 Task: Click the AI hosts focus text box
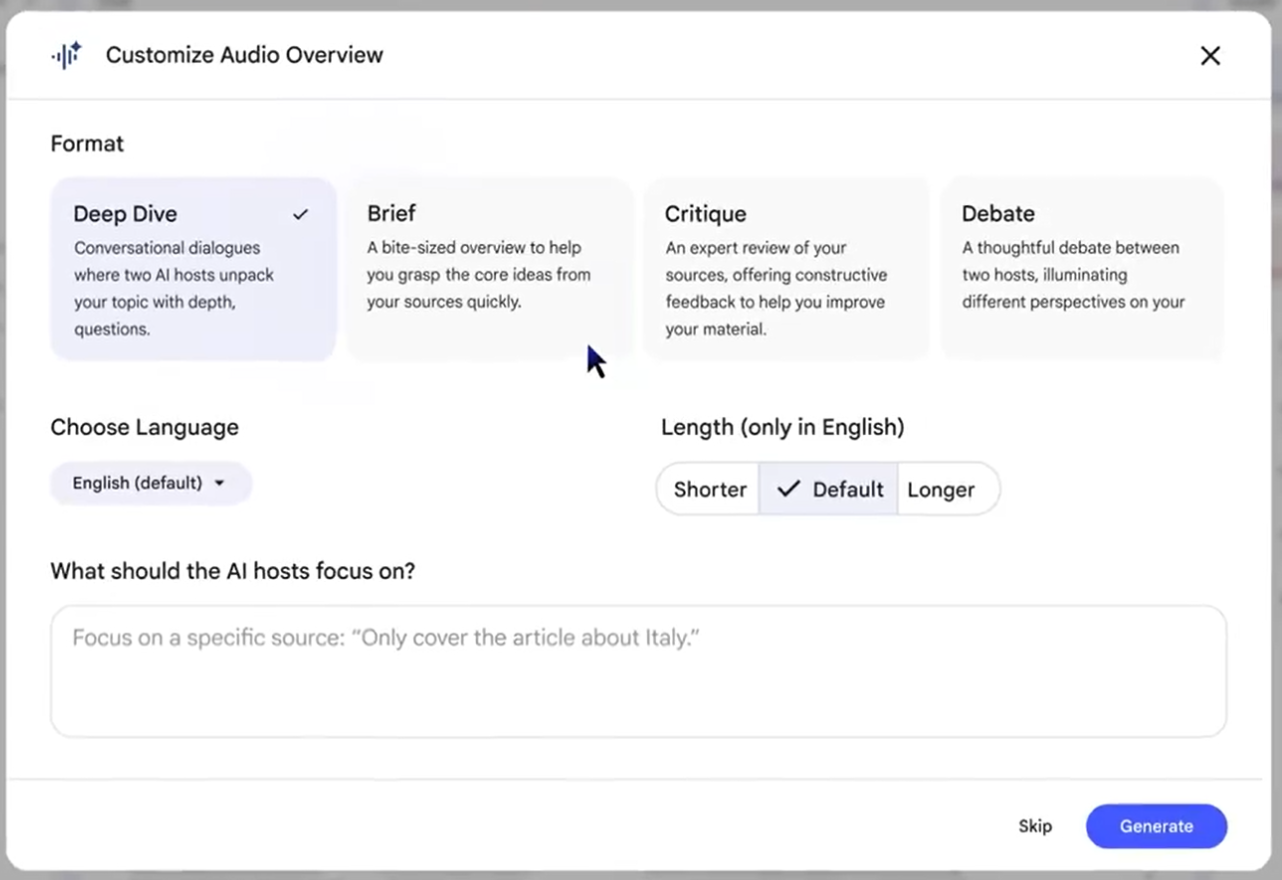coord(638,671)
